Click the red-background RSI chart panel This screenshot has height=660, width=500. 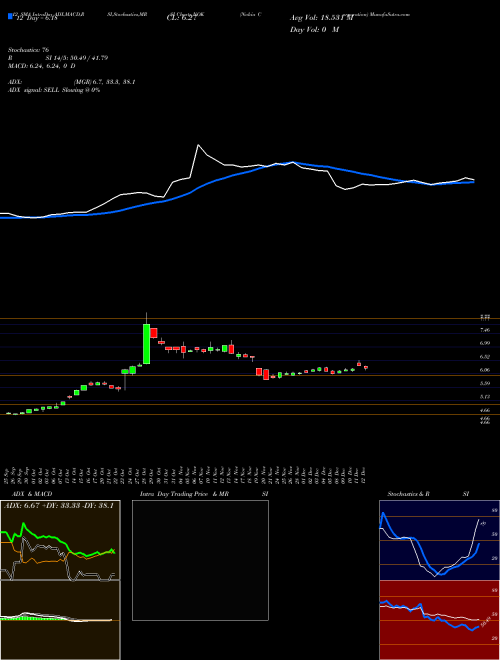pyautogui.click(x=439, y=620)
